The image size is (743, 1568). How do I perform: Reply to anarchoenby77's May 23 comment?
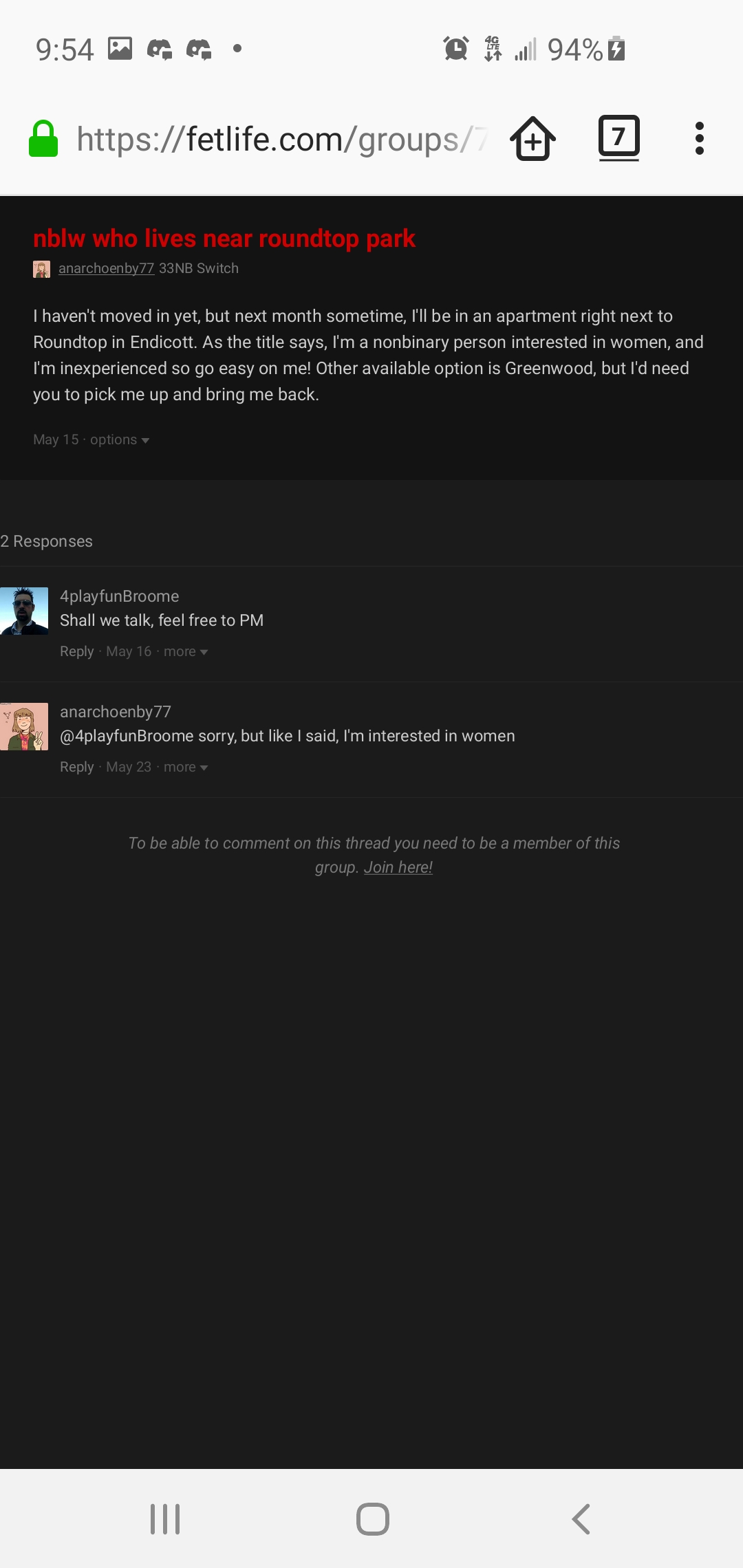click(76, 767)
